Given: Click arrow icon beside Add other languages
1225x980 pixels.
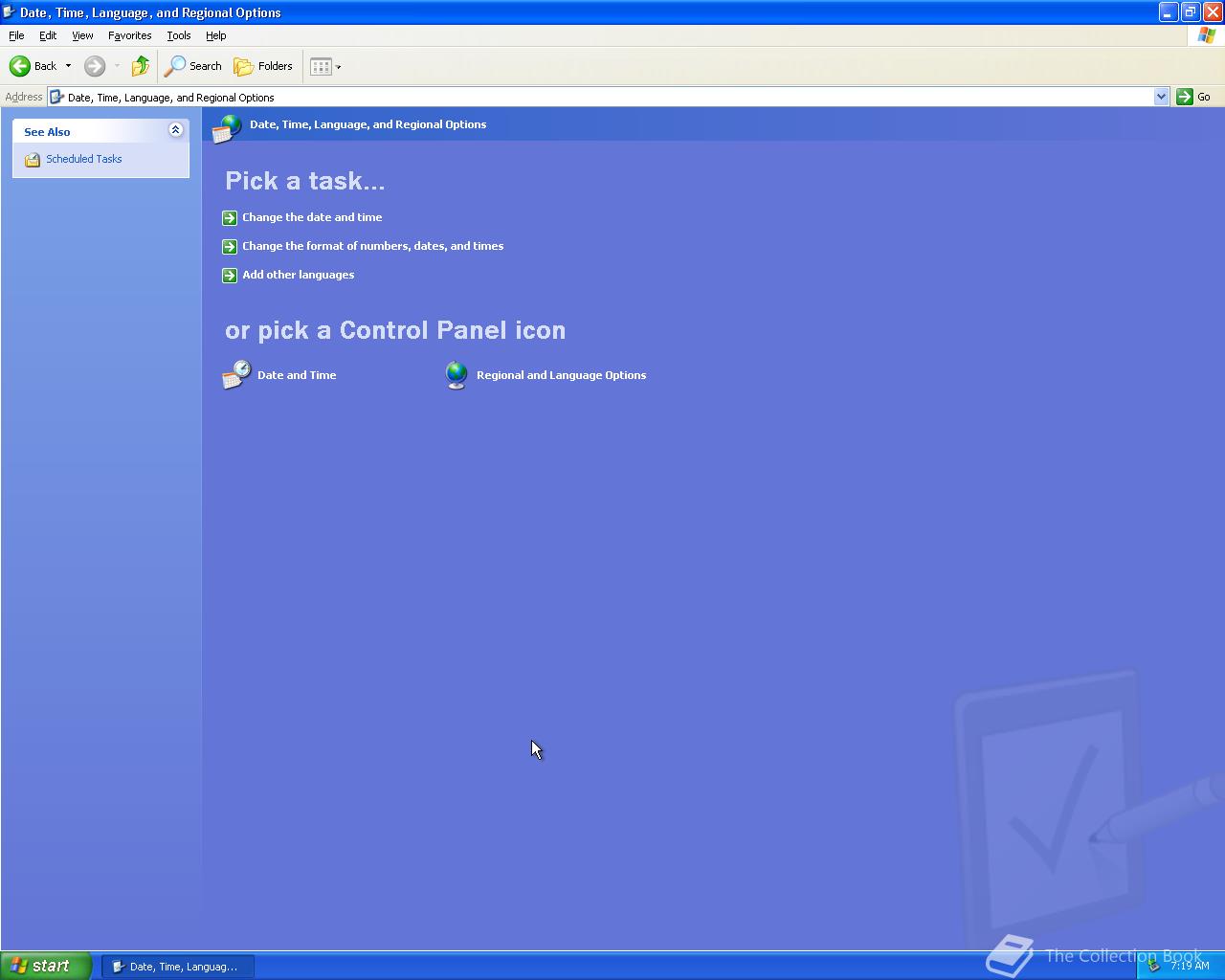Looking at the screenshot, I should coord(230,276).
